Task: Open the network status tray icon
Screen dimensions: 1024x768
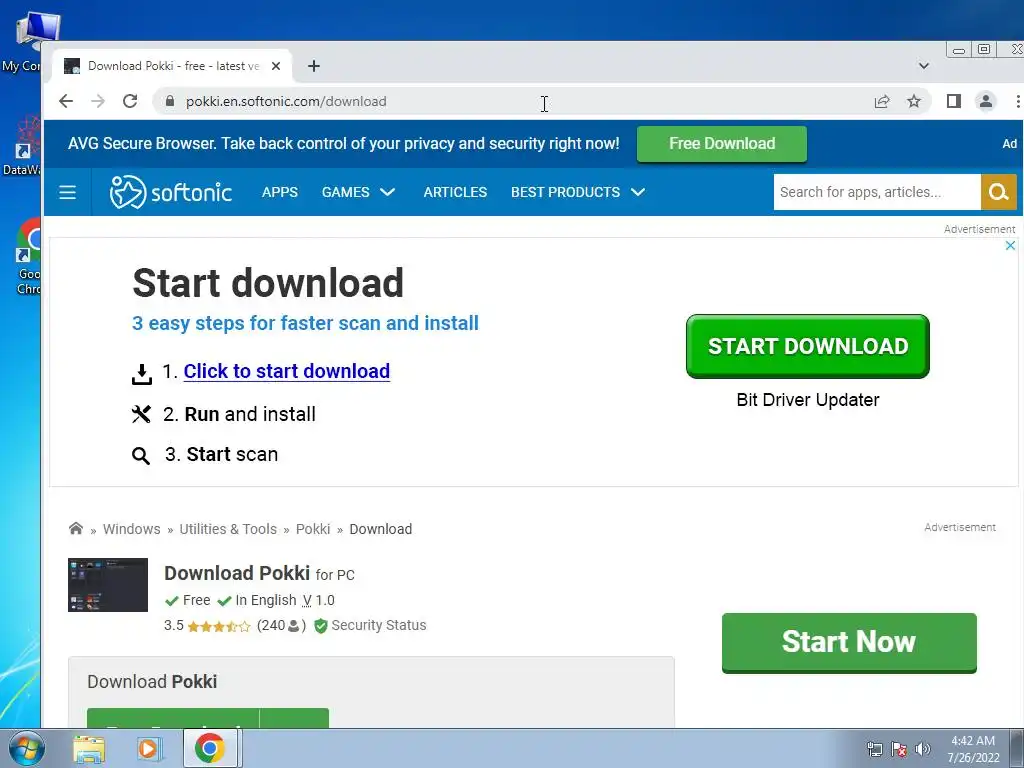Action: (x=874, y=749)
